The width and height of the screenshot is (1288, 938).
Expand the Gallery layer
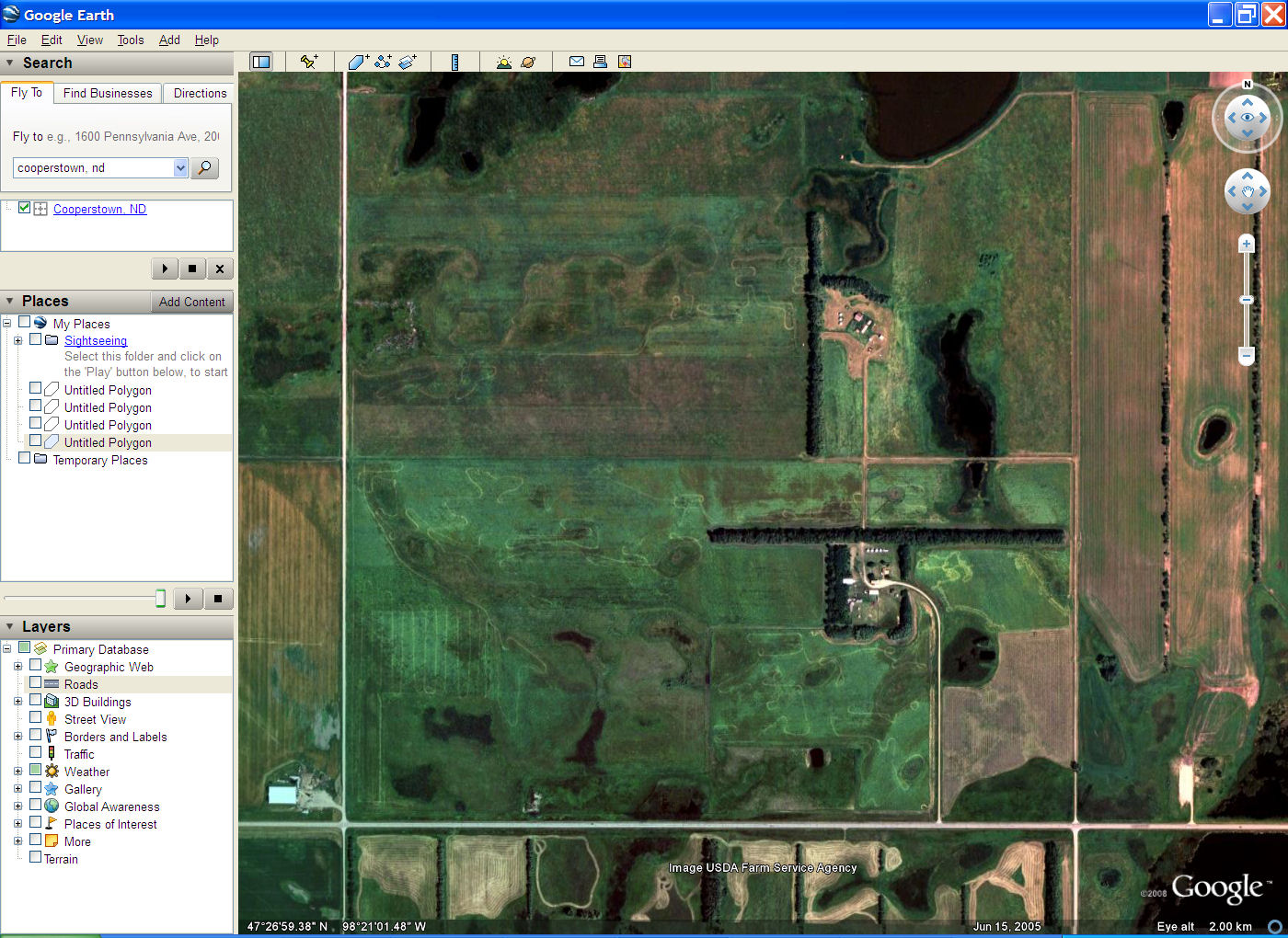(x=17, y=788)
